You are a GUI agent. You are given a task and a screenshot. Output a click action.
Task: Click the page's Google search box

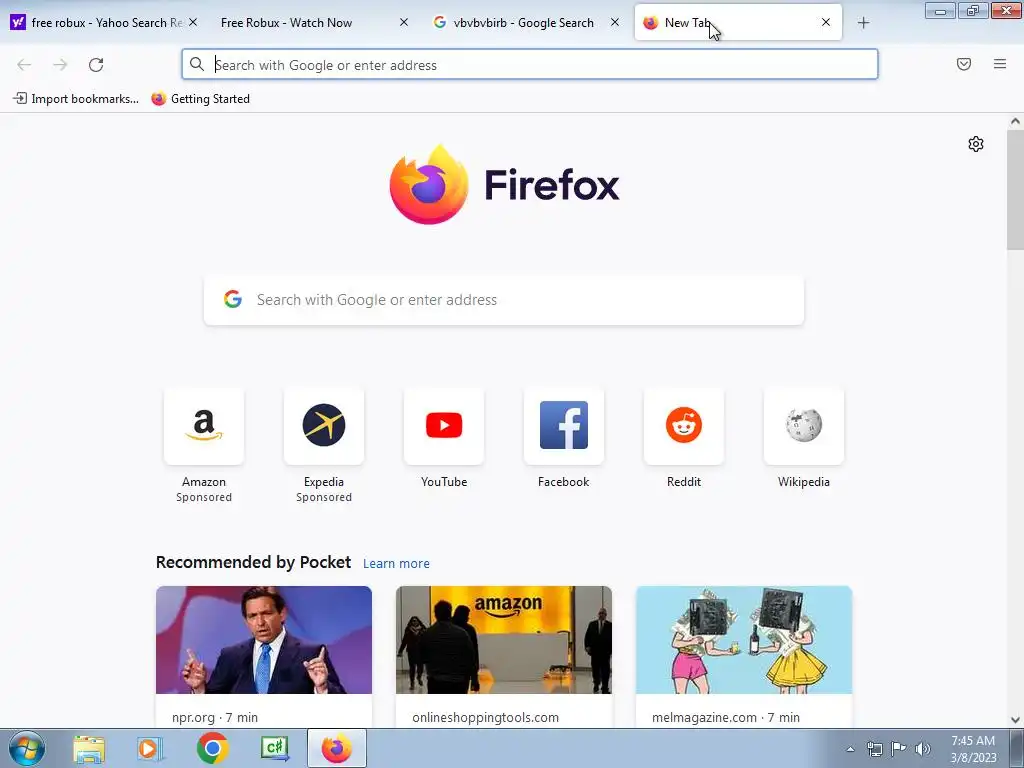click(x=504, y=300)
